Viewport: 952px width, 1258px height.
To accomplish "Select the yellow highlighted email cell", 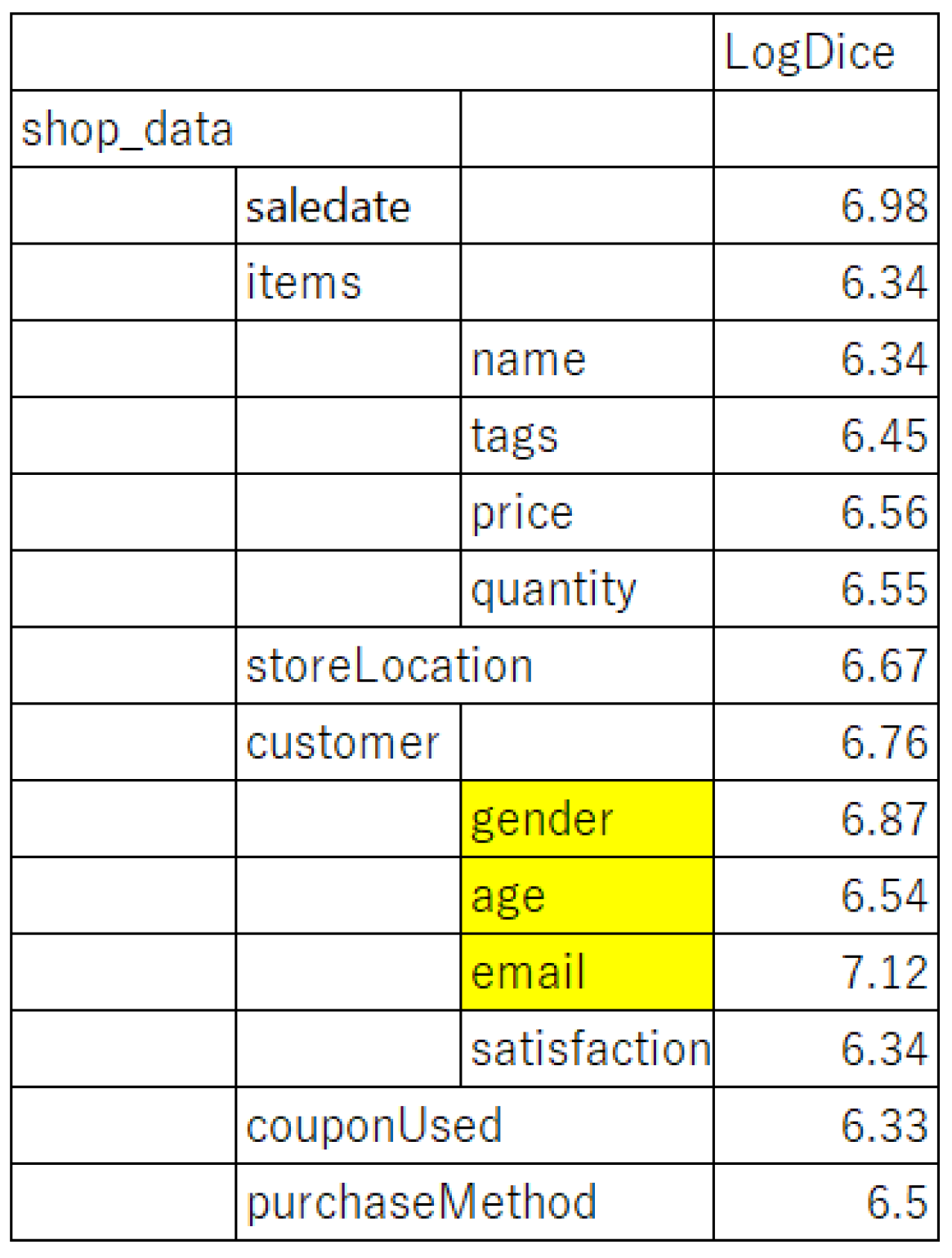I will [x=586, y=973].
